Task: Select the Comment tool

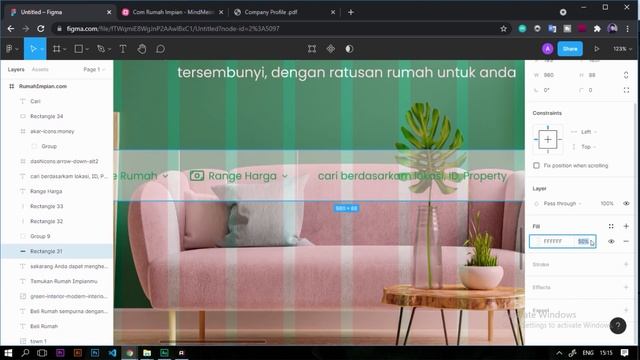Action: pos(160,49)
